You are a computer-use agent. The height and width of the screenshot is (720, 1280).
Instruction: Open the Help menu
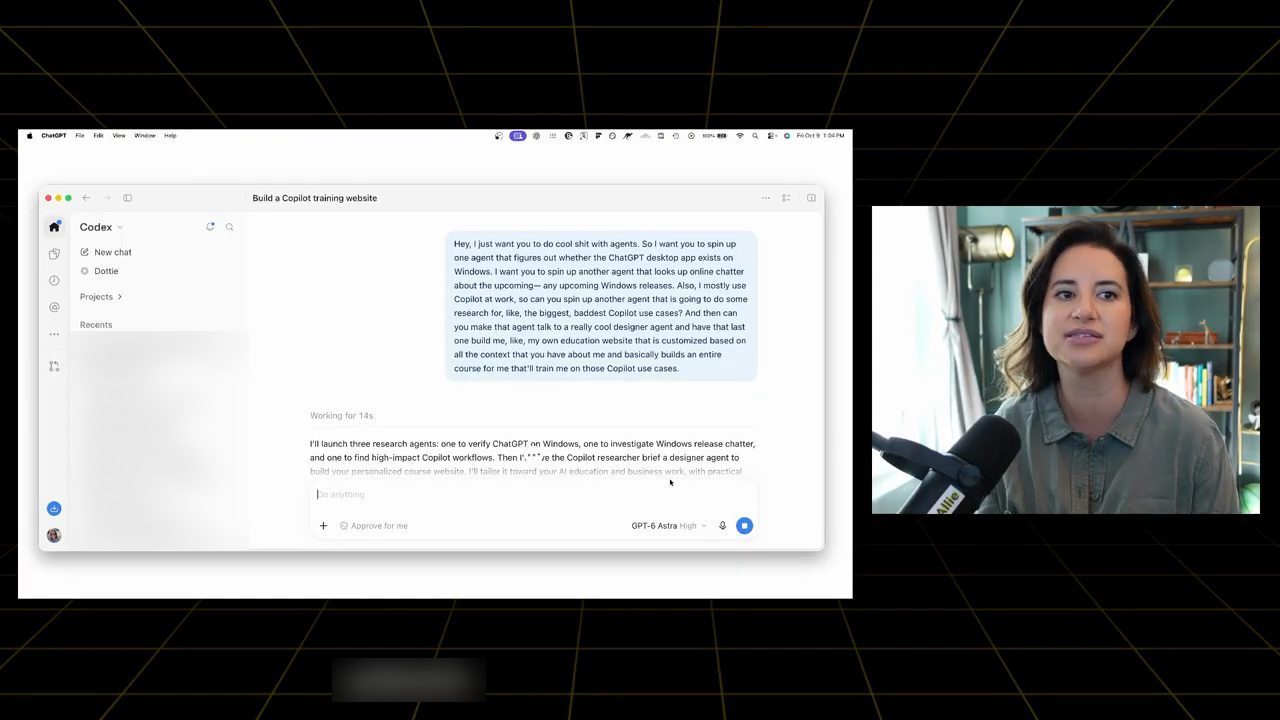coord(170,136)
